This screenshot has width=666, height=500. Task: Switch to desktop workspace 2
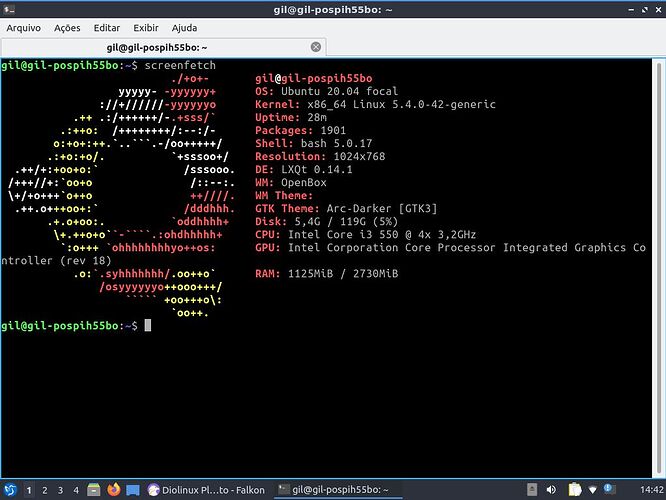(x=45, y=490)
